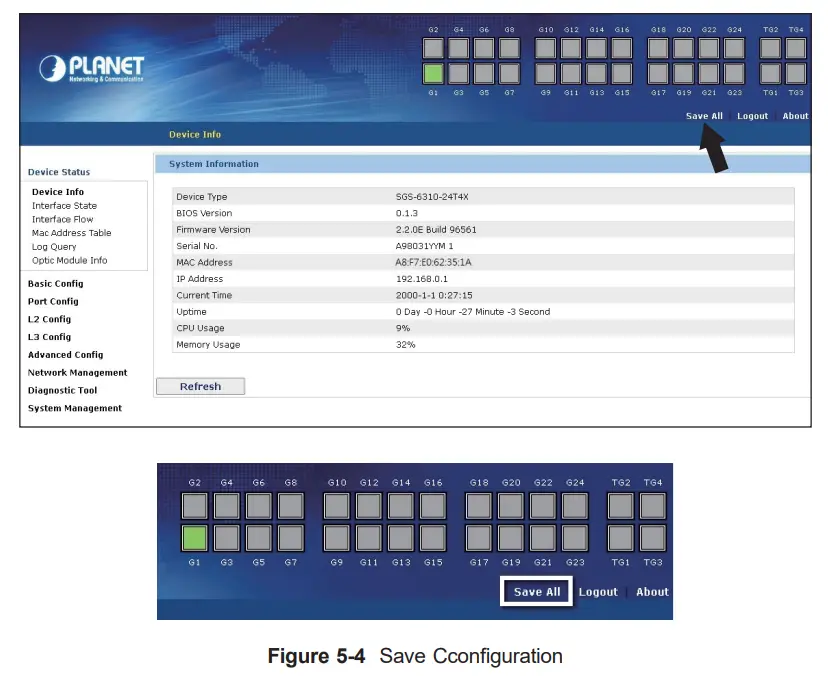Click the TG3 port icon

(796, 72)
